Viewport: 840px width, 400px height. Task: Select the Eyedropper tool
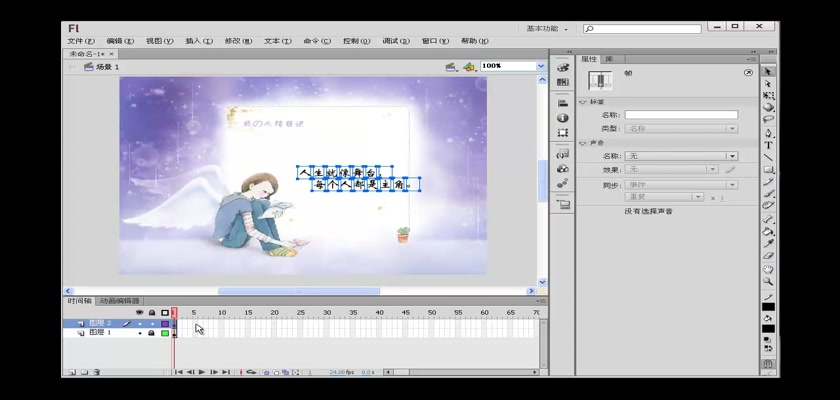[768, 244]
